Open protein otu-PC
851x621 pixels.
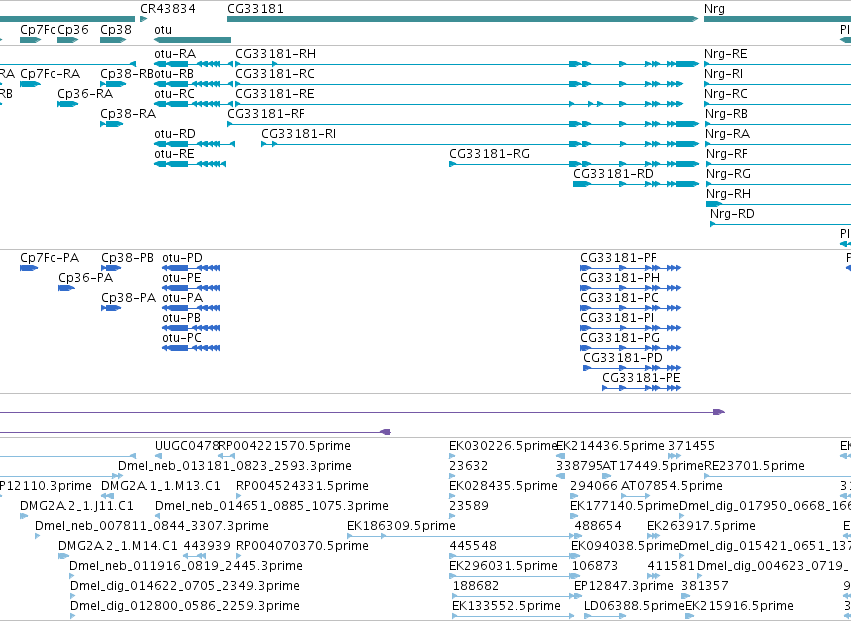[182, 338]
